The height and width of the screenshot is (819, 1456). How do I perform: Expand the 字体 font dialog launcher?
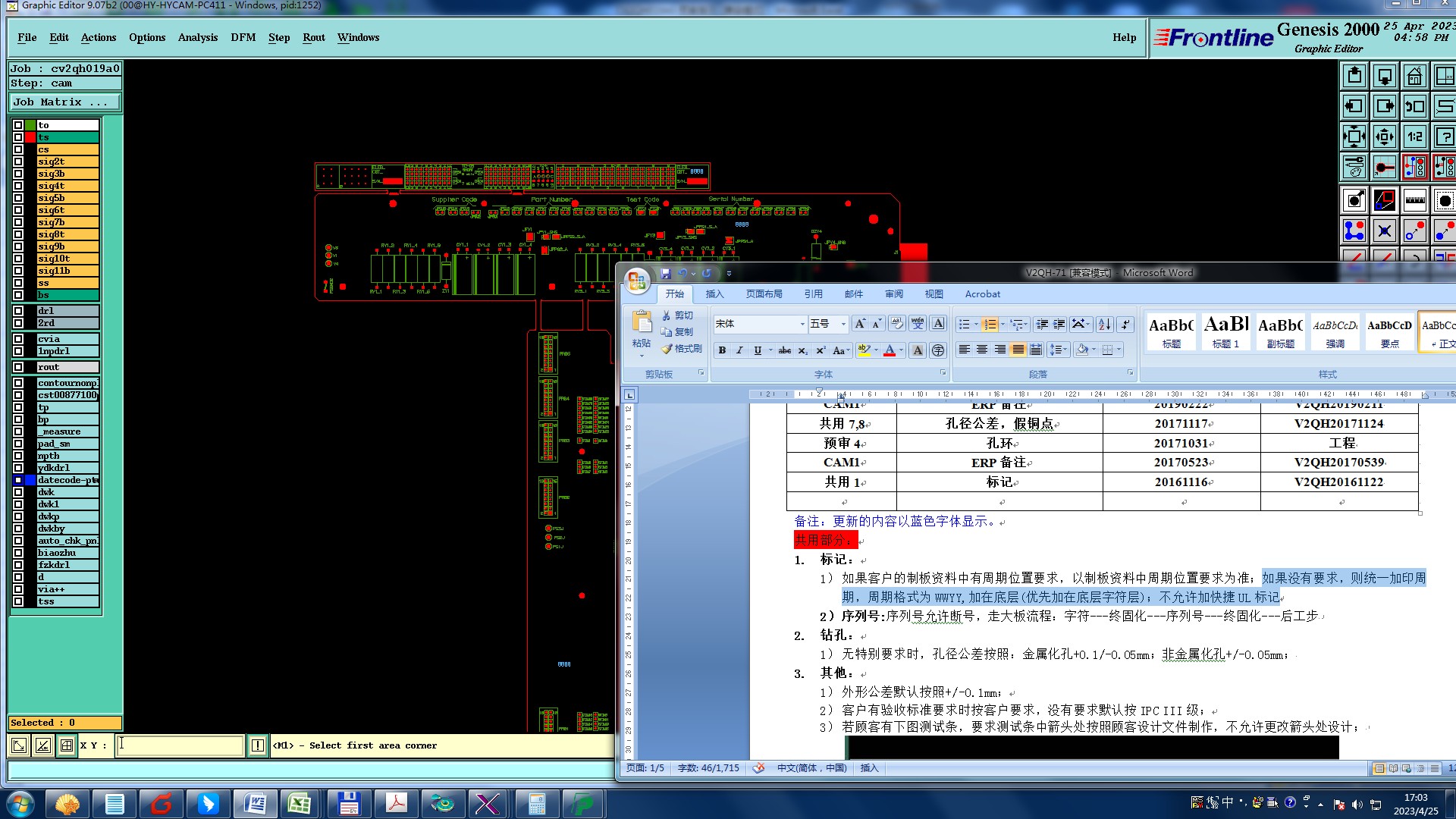click(943, 373)
